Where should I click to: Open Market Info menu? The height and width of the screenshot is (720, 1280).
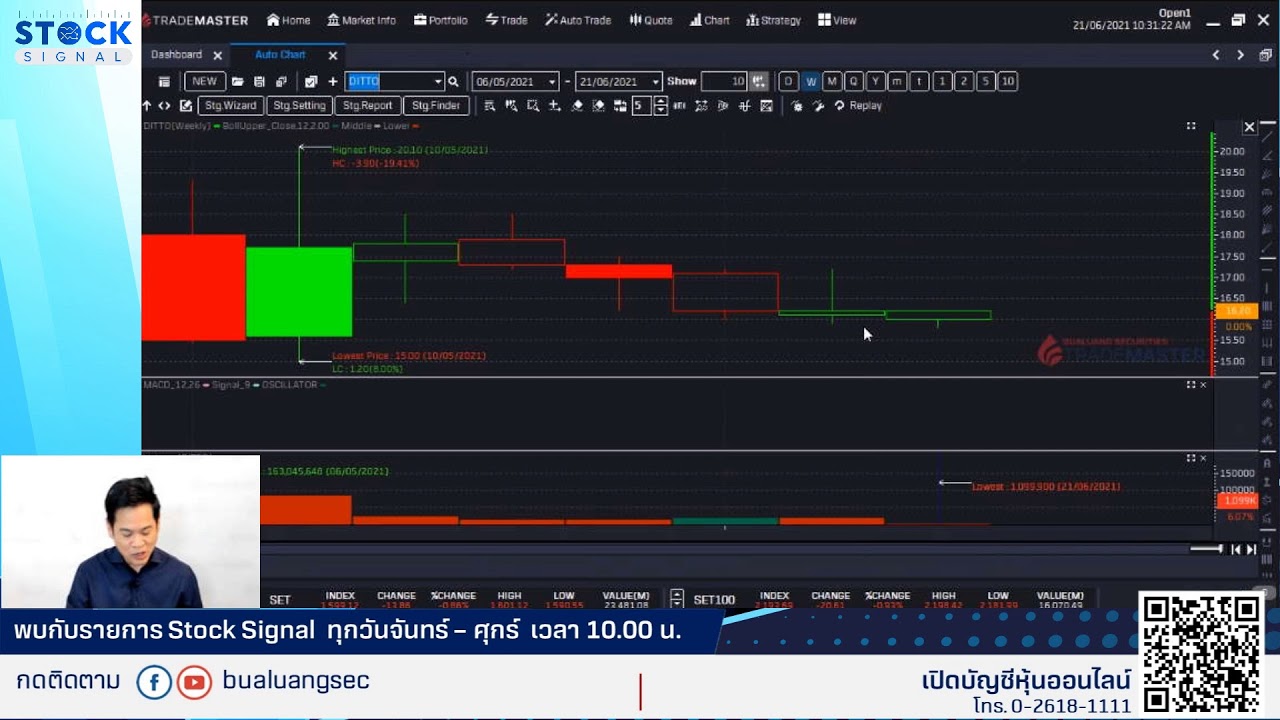click(x=361, y=20)
